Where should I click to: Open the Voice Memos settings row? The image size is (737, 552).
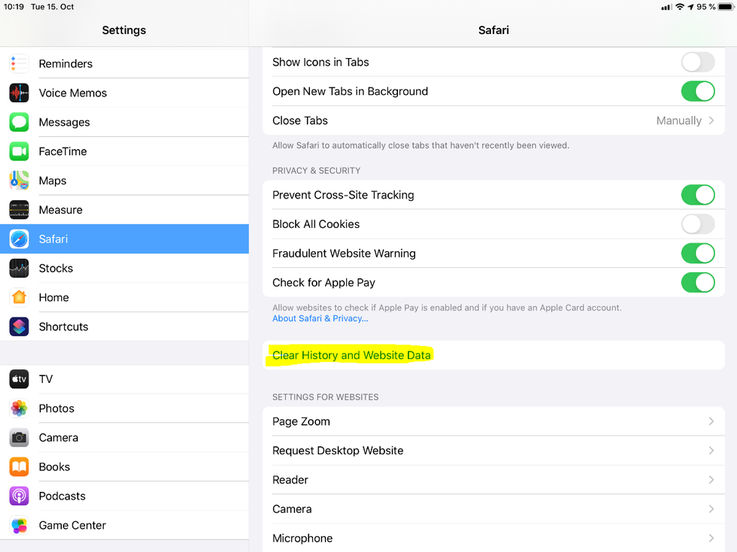pyautogui.click(x=124, y=93)
